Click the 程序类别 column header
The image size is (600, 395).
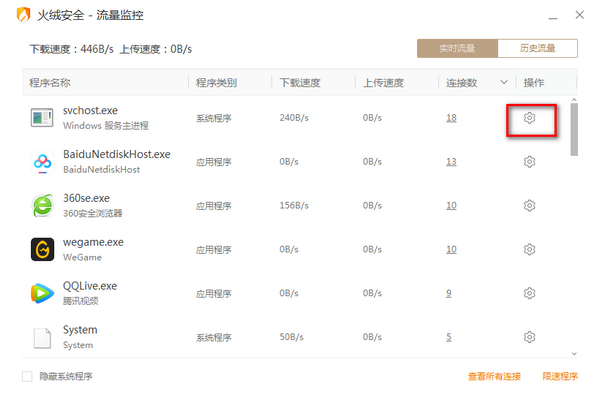click(217, 83)
